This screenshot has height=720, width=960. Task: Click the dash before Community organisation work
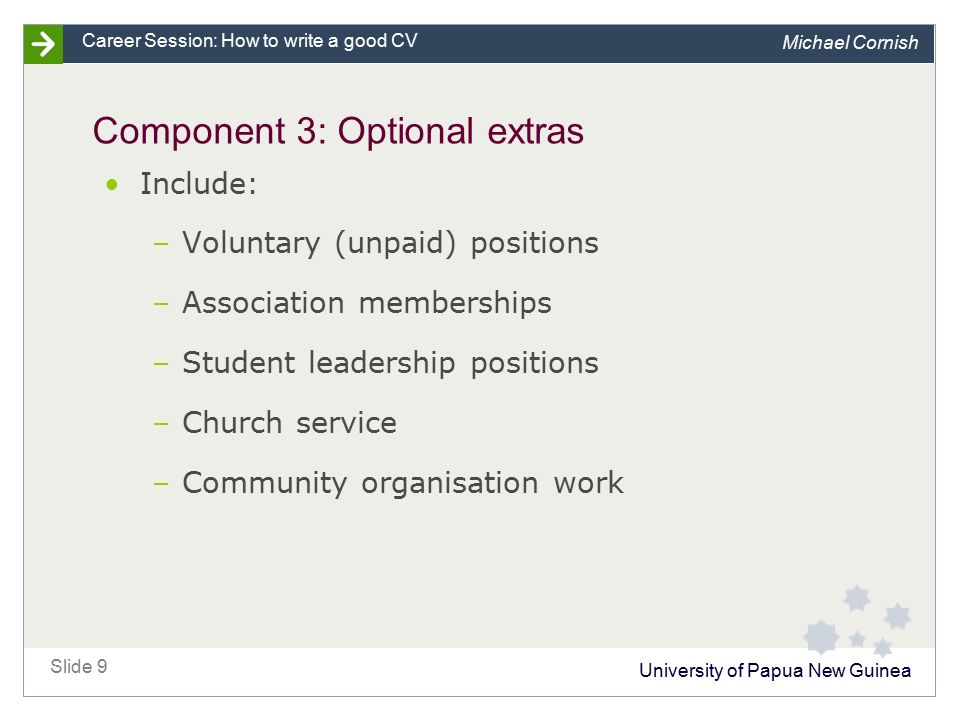click(x=161, y=484)
